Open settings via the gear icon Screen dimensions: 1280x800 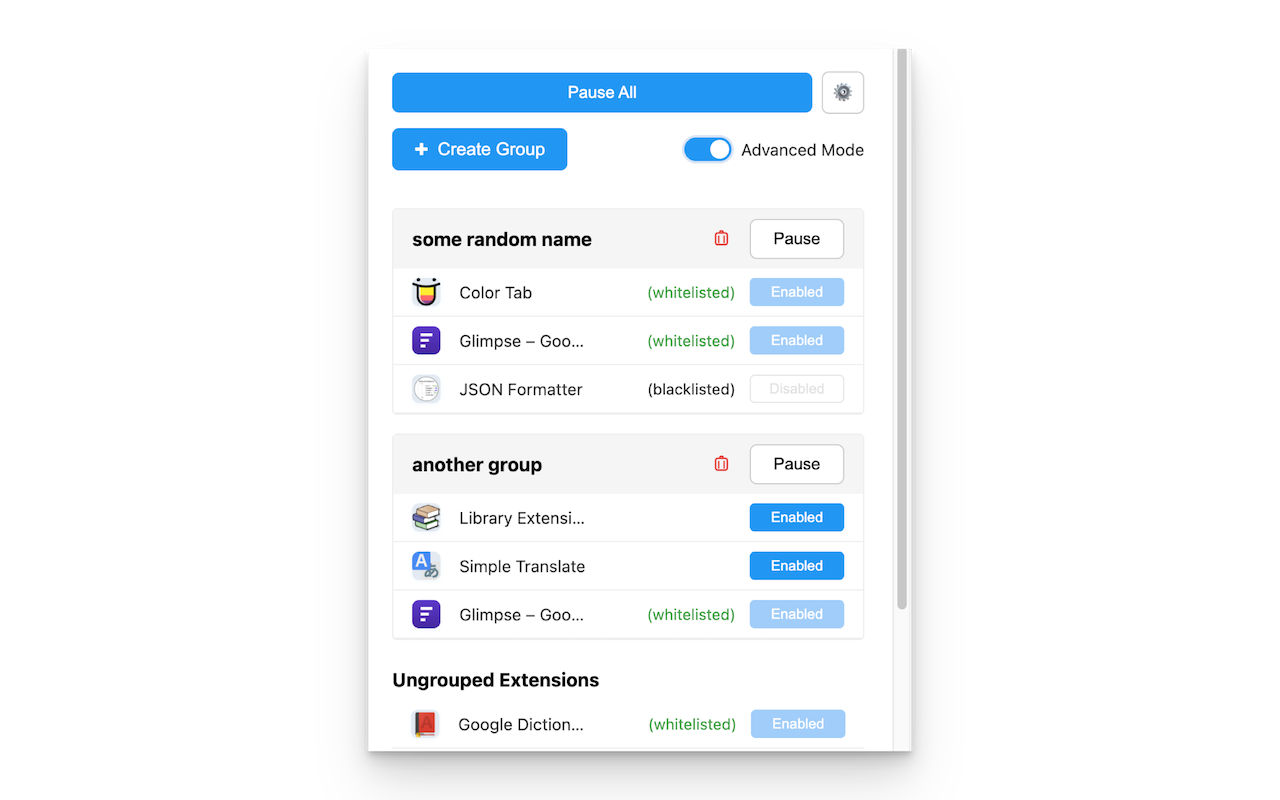[x=843, y=92]
